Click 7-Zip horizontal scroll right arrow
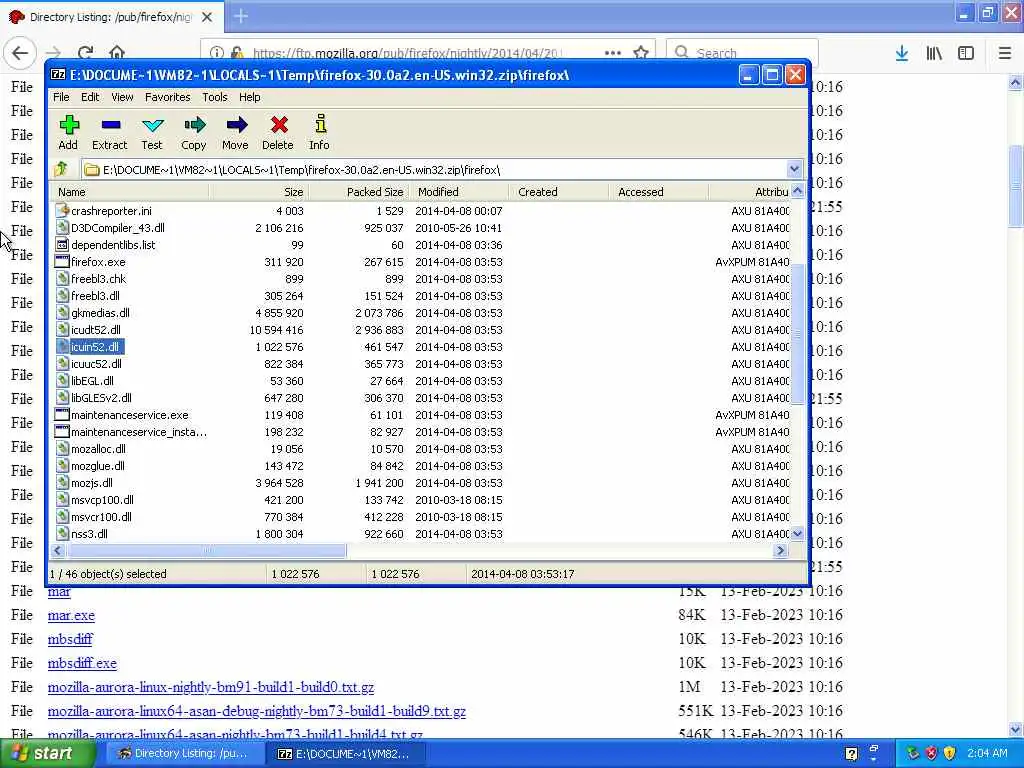Image resolution: width=1024 pixels, height=768 pixels. [x=780, y=551]
